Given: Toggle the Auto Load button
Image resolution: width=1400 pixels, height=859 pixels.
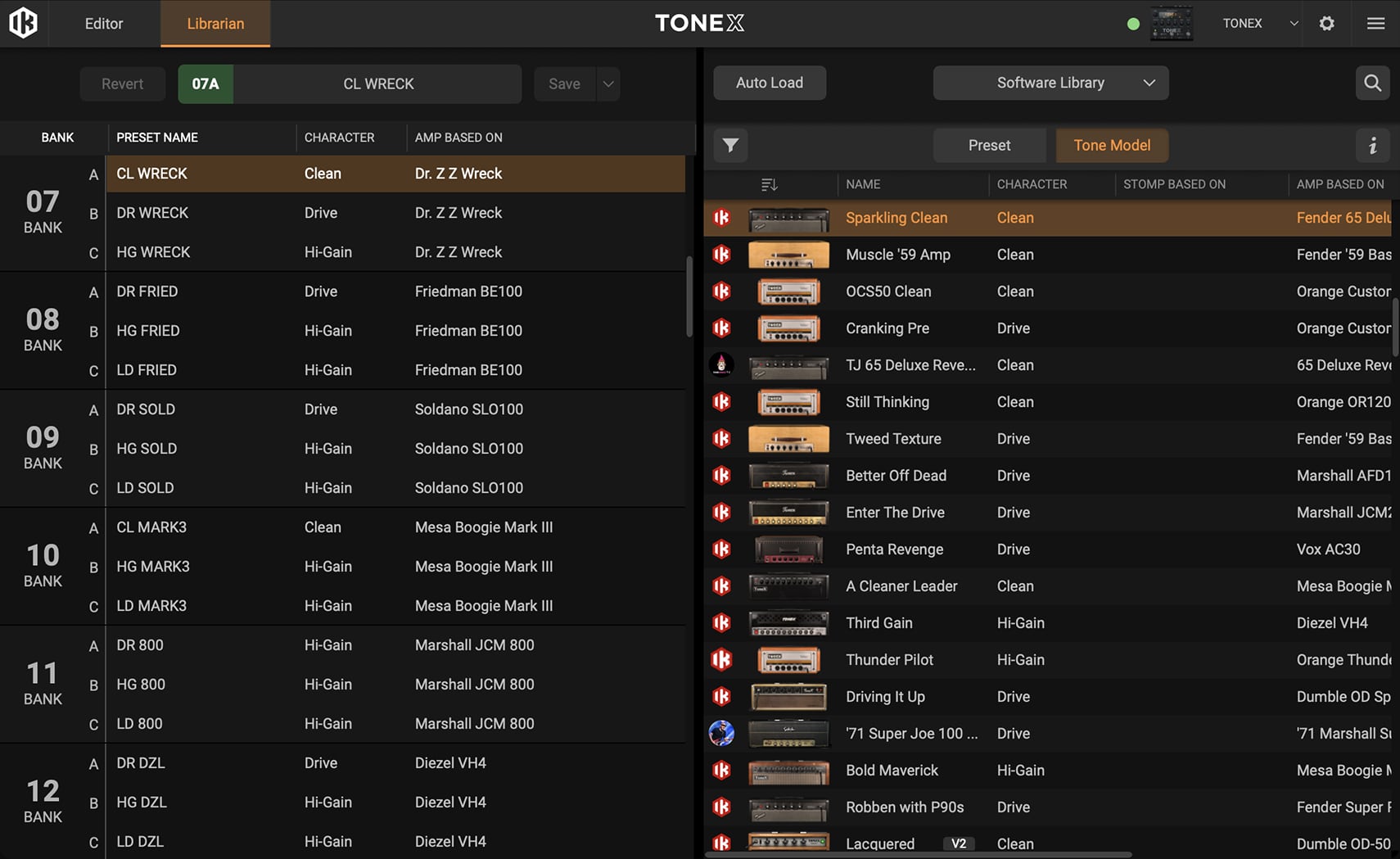Looking at the screenshot, I should pos(769,83).
